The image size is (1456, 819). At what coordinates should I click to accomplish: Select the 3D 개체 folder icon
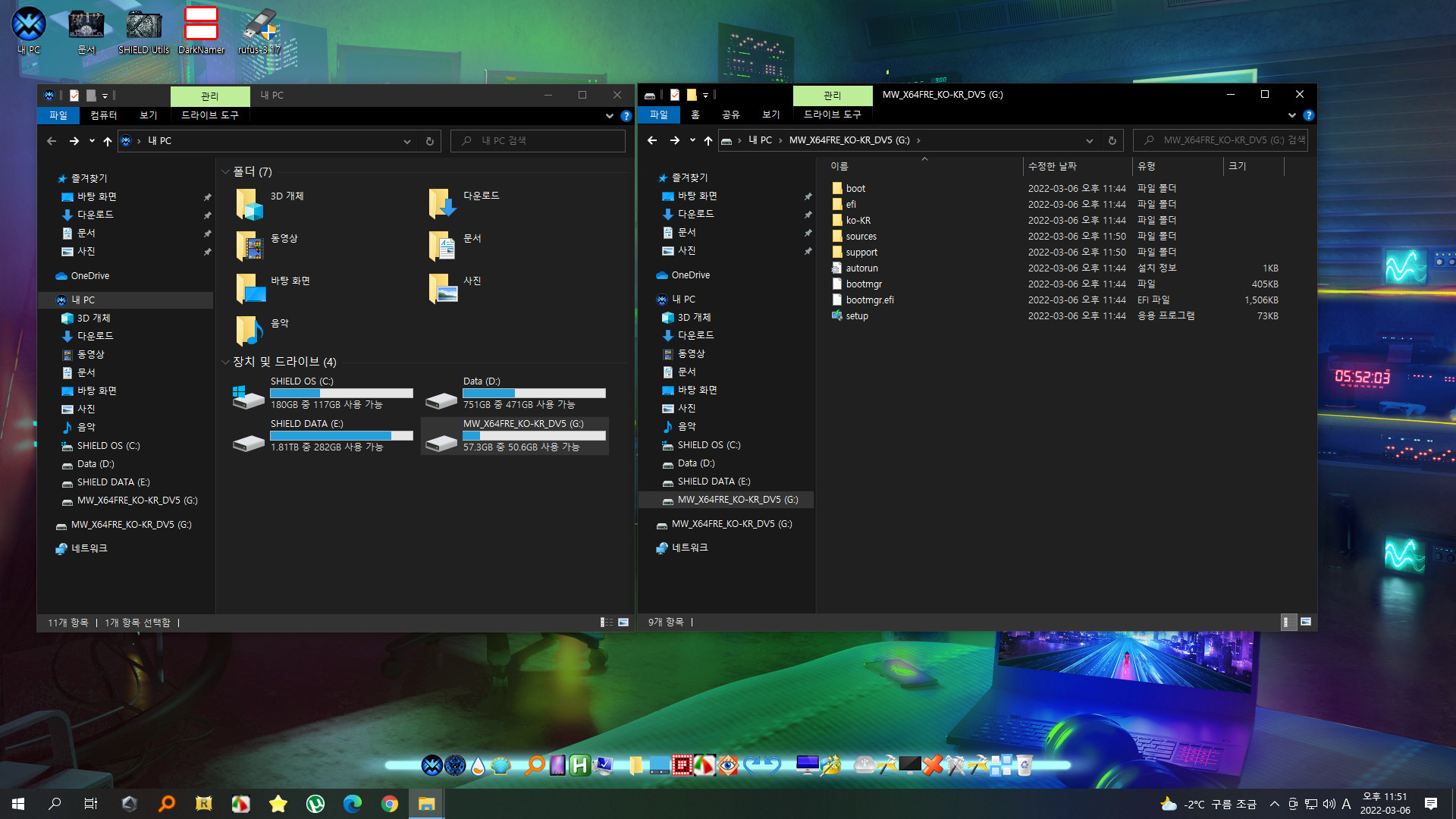(249, 205)
